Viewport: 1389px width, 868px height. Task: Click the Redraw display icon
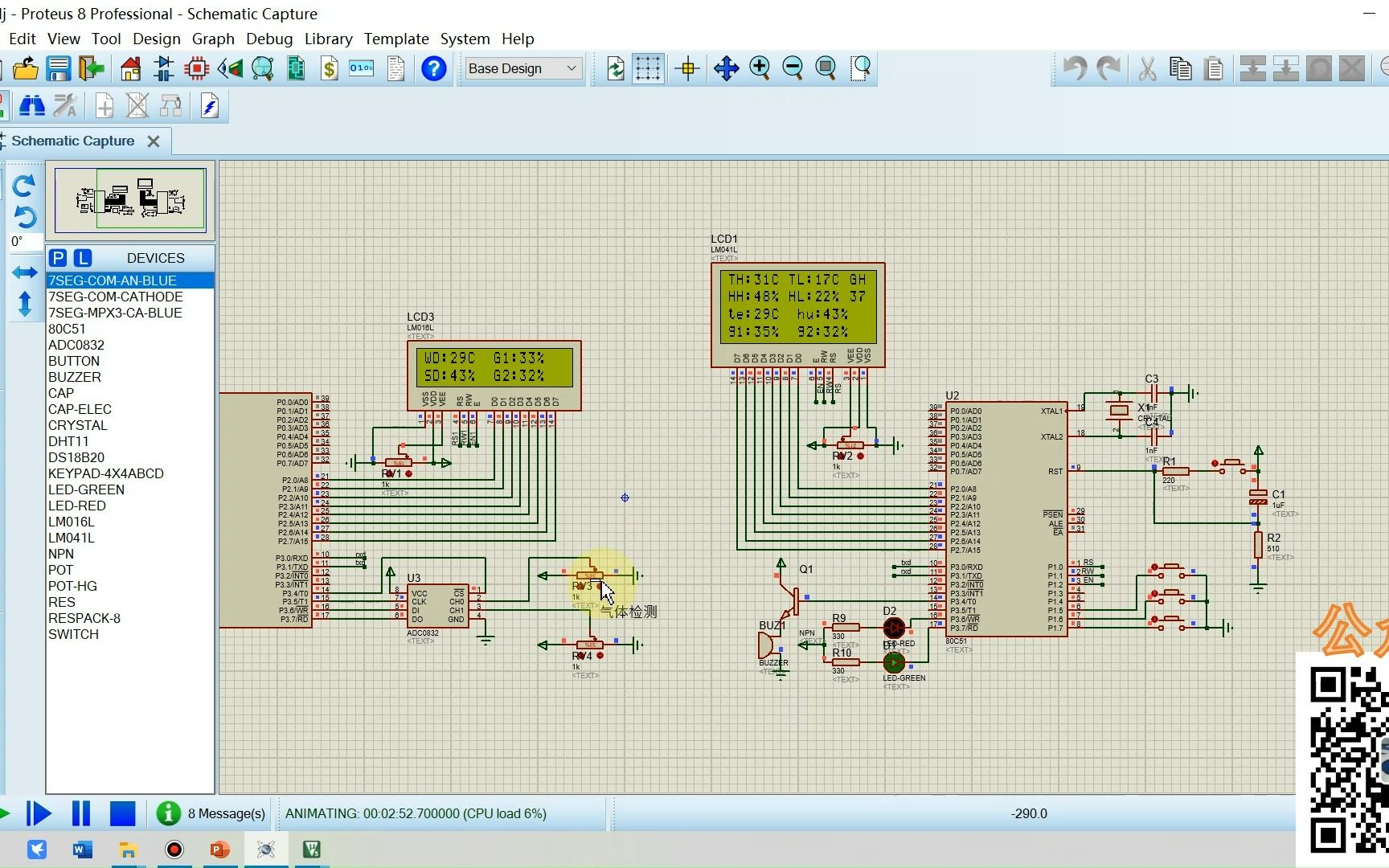[615, 68]
